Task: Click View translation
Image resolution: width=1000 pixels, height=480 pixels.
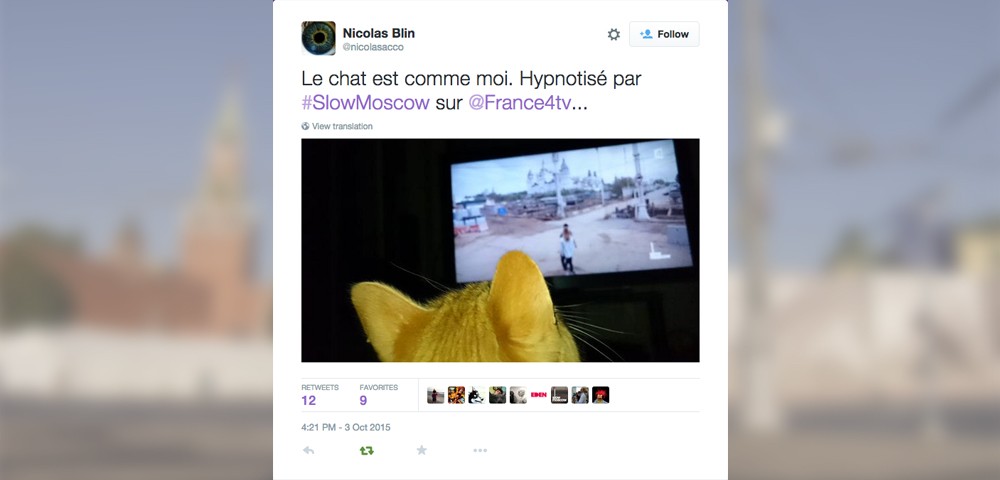Action: [342, 126]
